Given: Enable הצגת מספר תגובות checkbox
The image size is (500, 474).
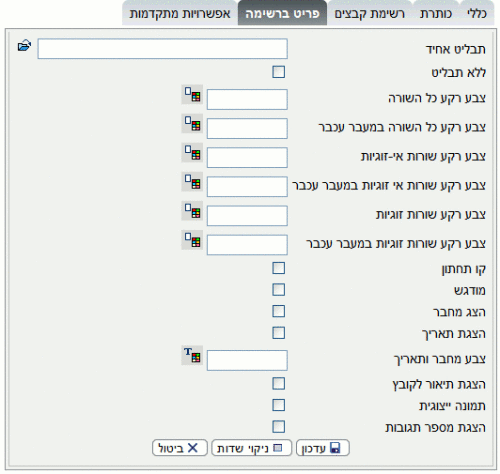Looking at the screenshot, I should pyautogui.click(x=279, y=427).
